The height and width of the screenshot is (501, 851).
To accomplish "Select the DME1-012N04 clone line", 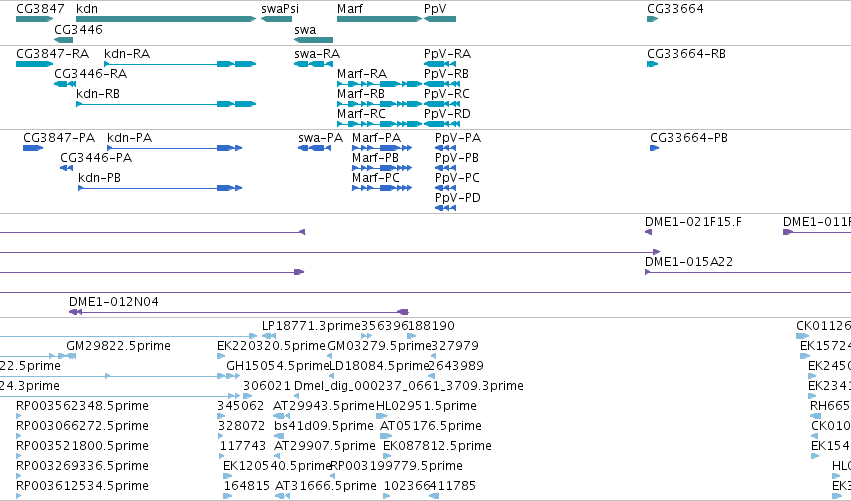I will (x=239, y=312).
